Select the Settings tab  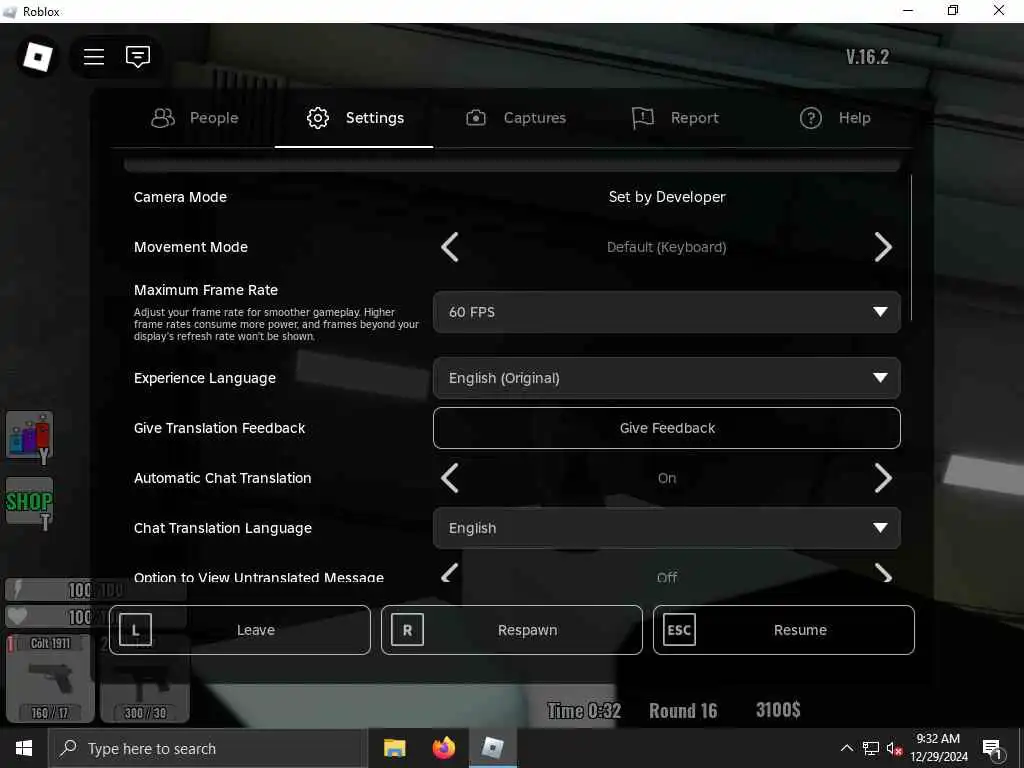[355, 118]
